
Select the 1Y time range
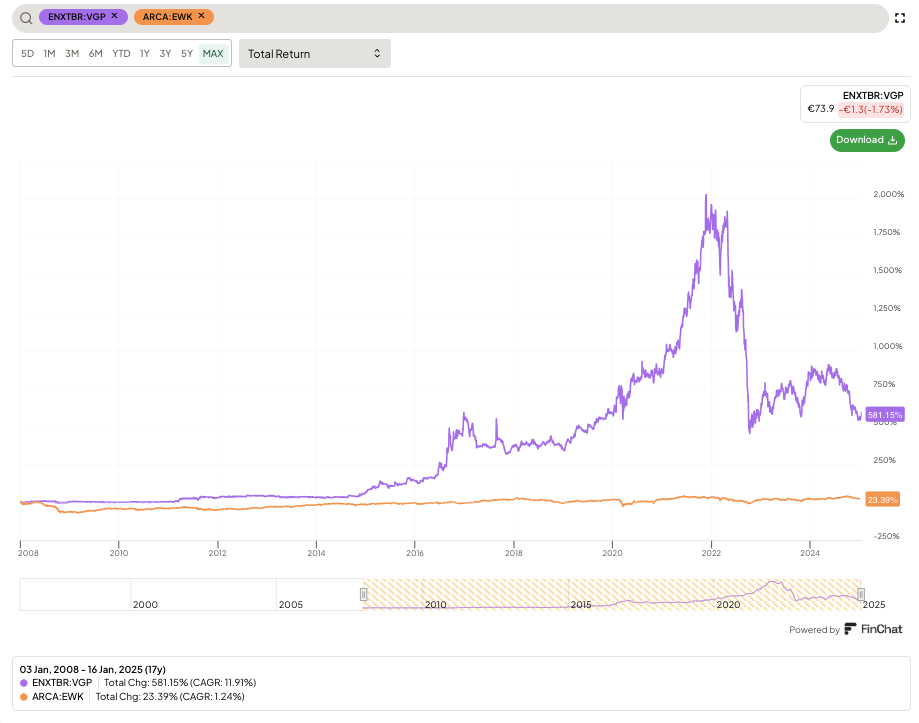pyautogui.click(x=145, y=53)
